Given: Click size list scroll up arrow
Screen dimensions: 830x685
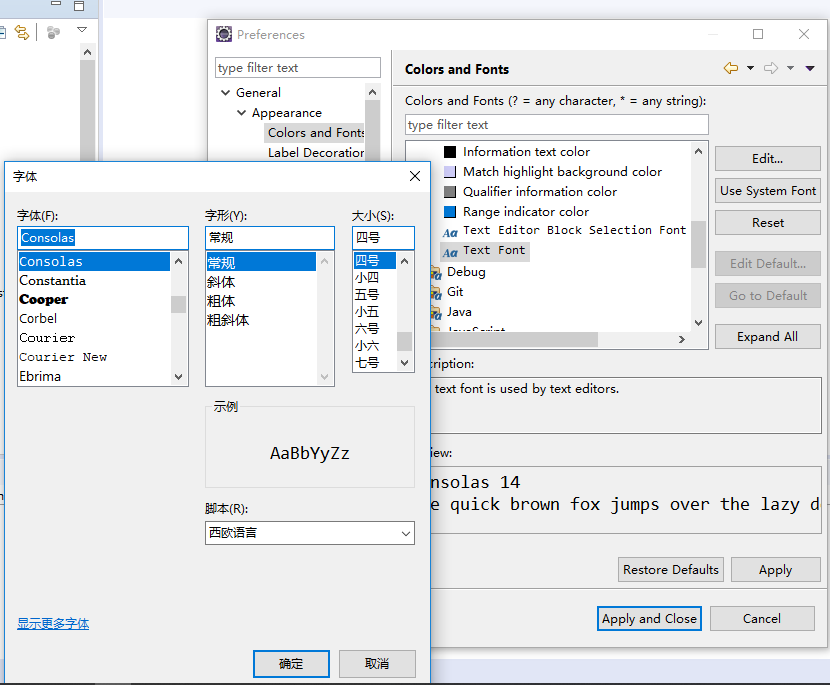Looking at the screenshot, I should tap(404, 261).
